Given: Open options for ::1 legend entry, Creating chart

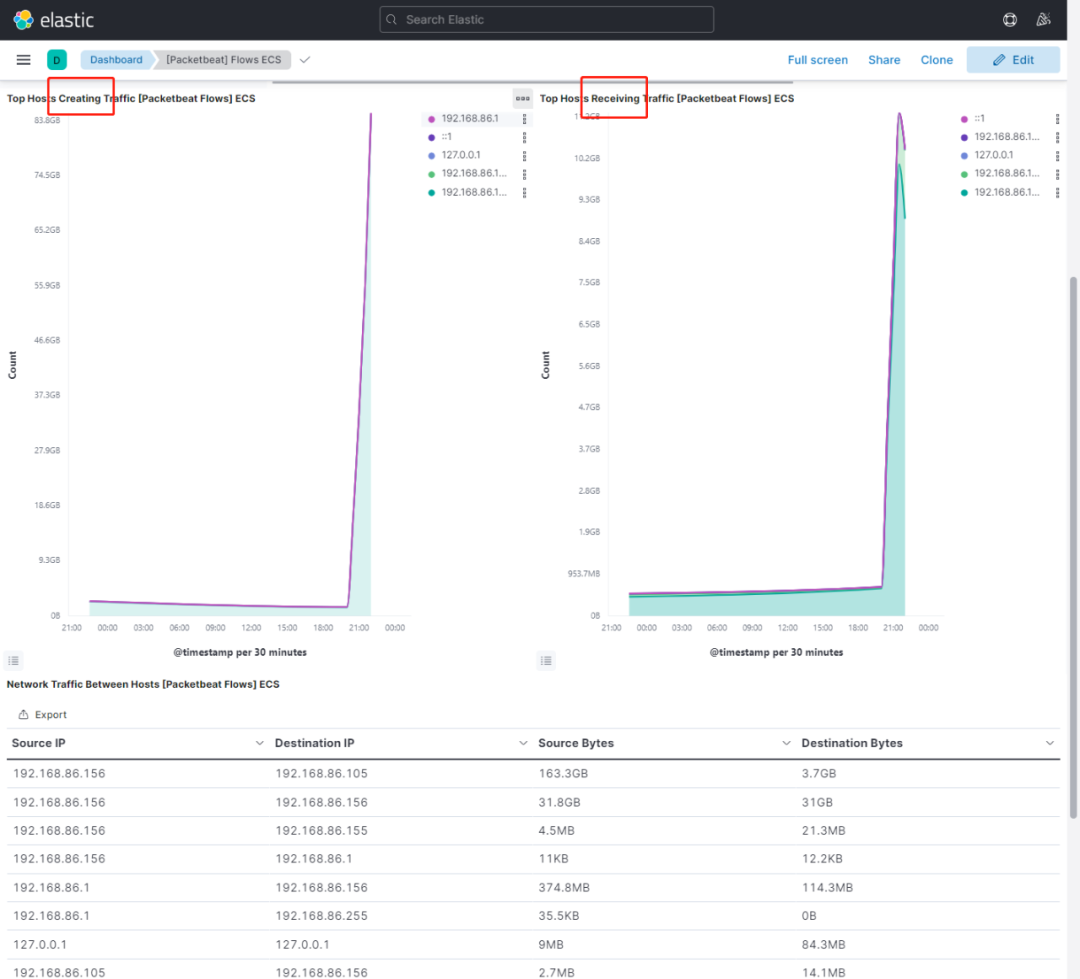Looking at the screenshot, I should (x=524, y=137).
